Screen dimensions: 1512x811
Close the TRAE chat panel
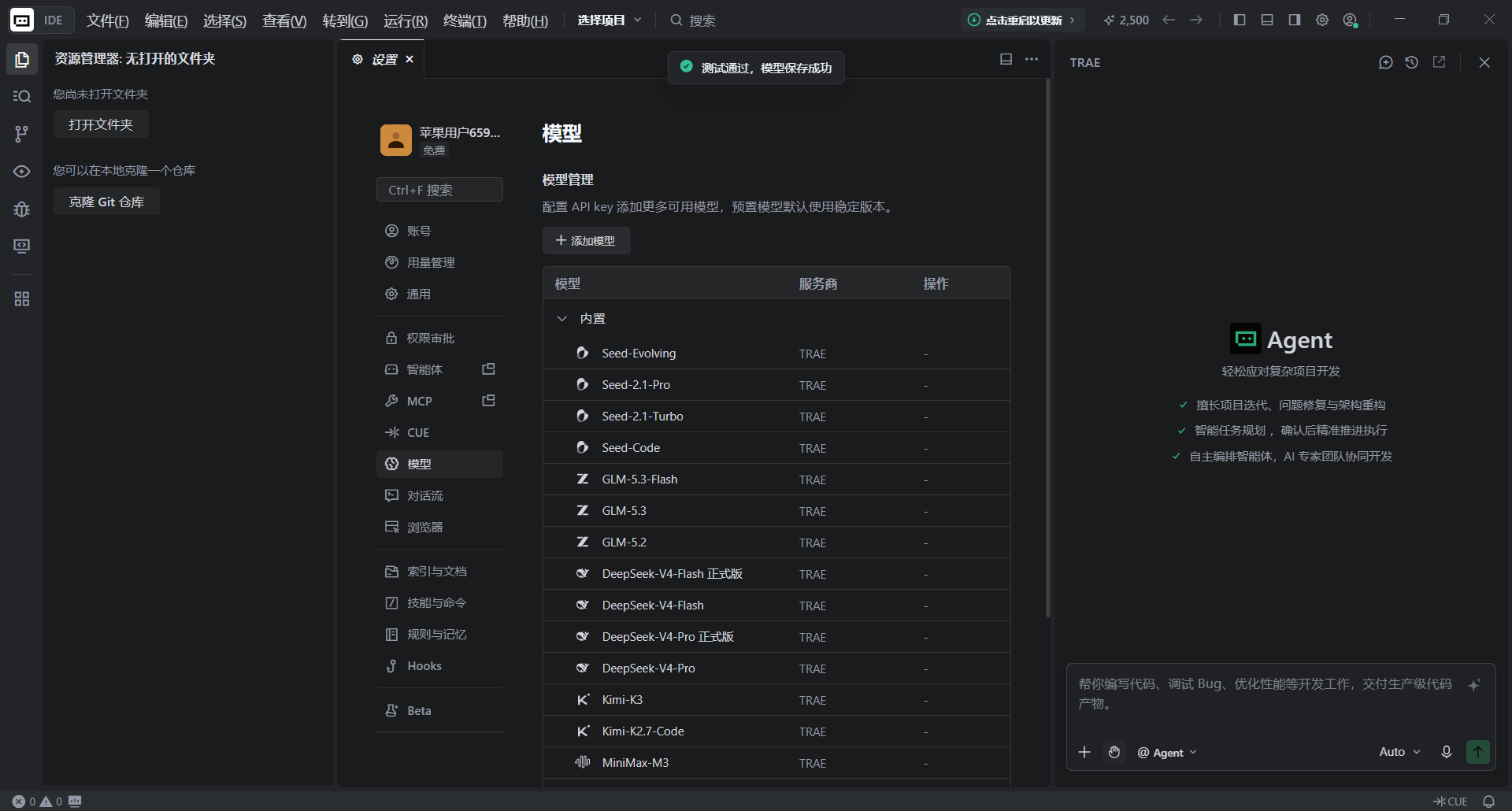point(1484,62)
